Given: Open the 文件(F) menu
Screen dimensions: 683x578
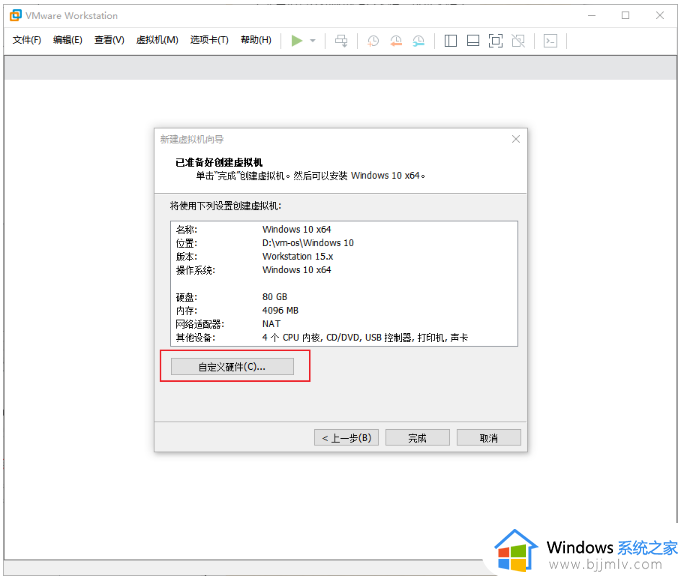Looking at the screenshot, I should 27,40.
